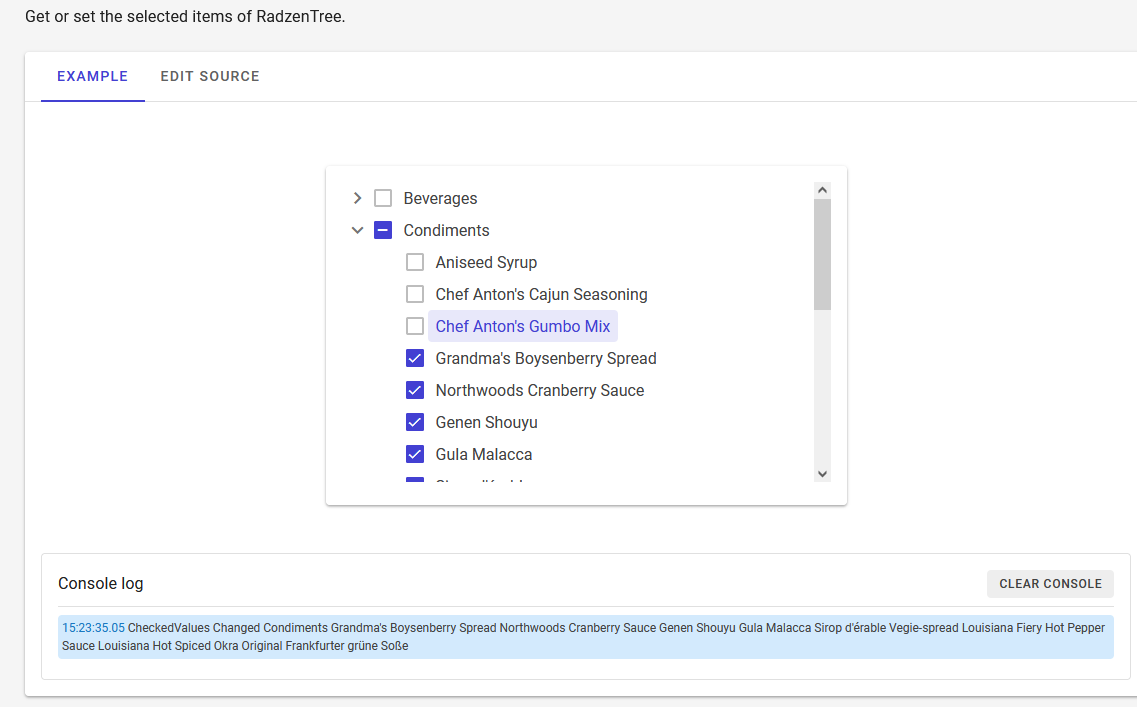Screen dimensions: 1137x707
Task: Select the Condiments tree label
Action: coord(446,230)
